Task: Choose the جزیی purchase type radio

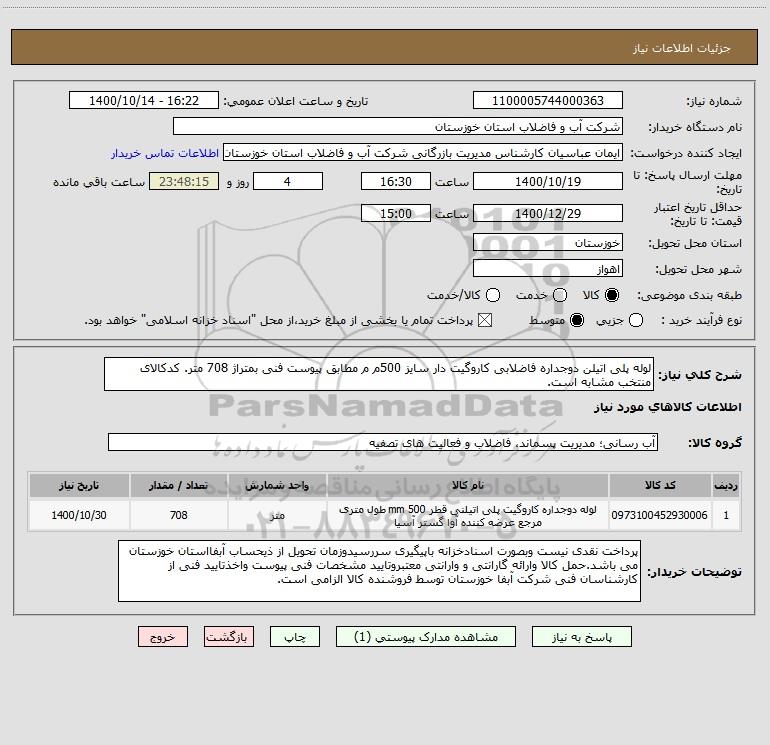Action: (635, 320)
